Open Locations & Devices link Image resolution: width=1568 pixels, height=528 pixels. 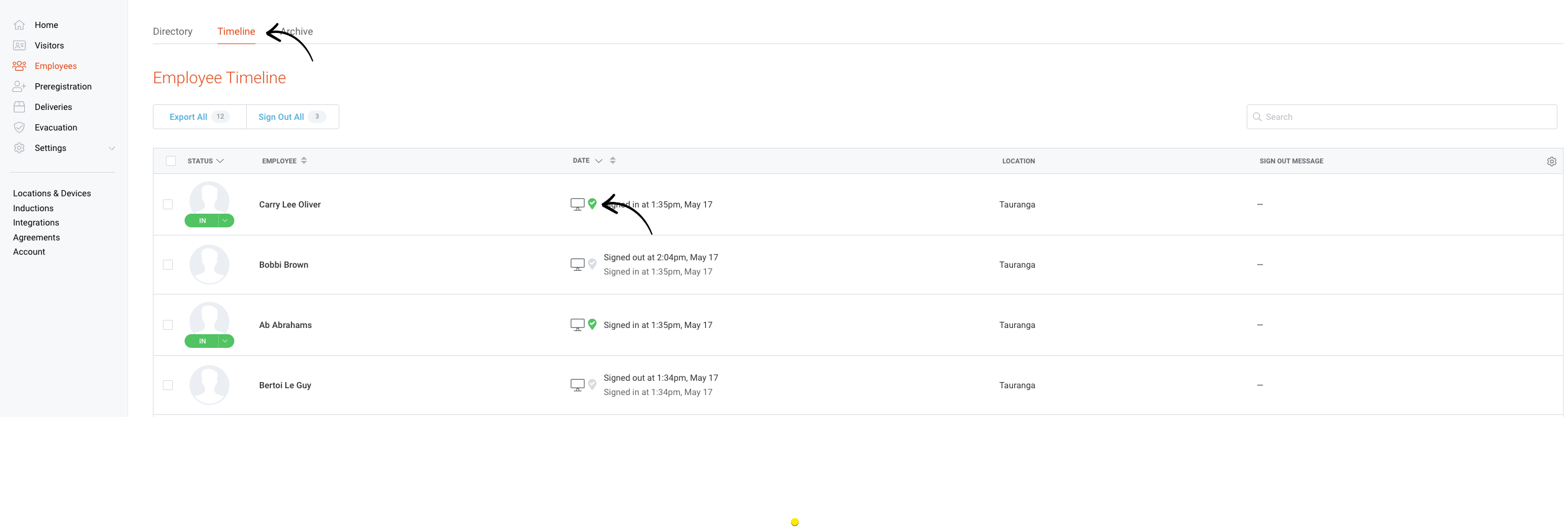(x=52, y=193)
